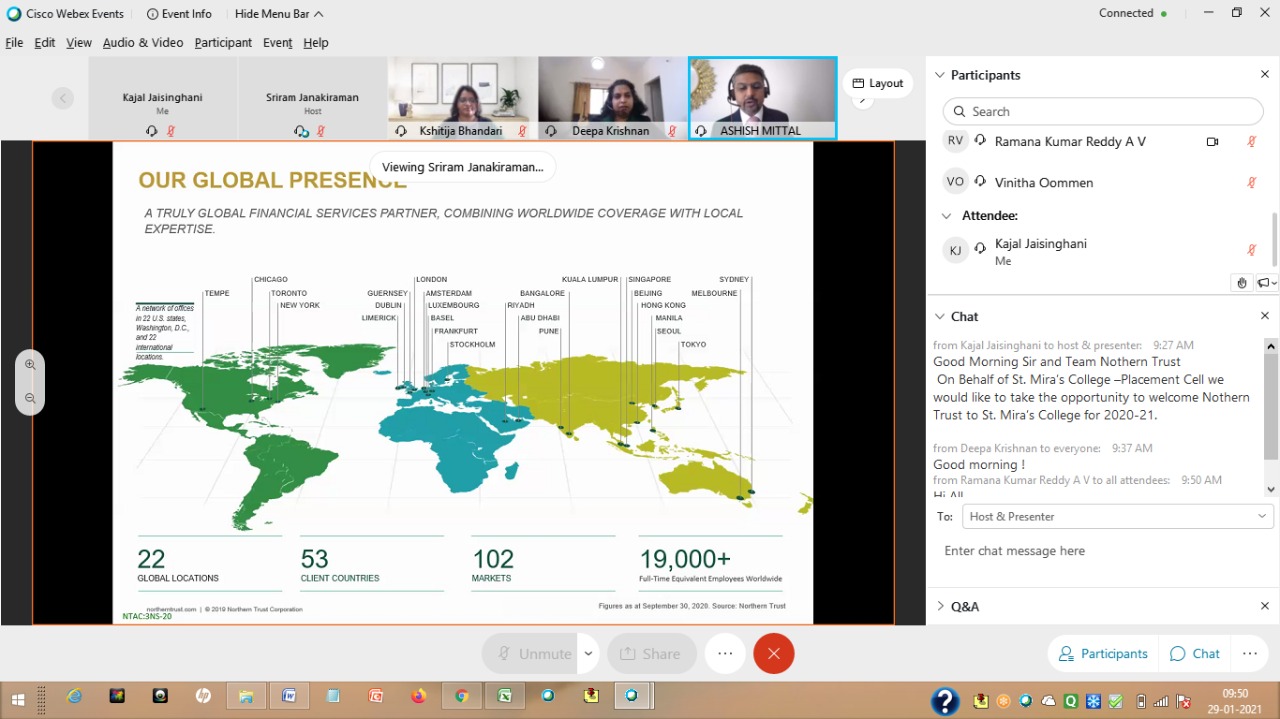Screen dimensions: 1280x719
Task: Open the feedback megaphone dropdown
Action: tap(1266, 283)
